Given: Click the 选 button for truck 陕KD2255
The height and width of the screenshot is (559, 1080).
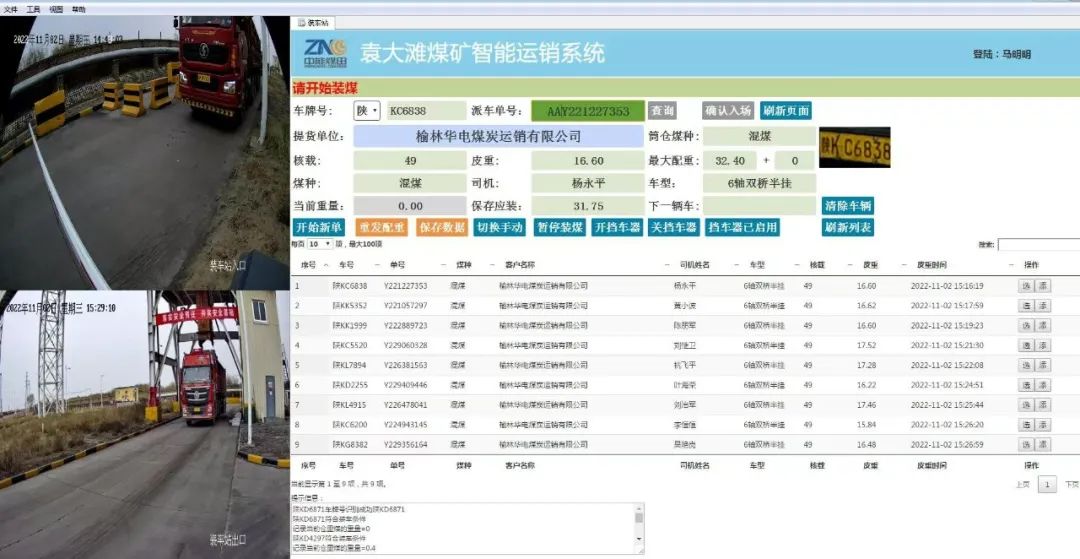Looking at the screenshot, I should tap(1025, 385).
